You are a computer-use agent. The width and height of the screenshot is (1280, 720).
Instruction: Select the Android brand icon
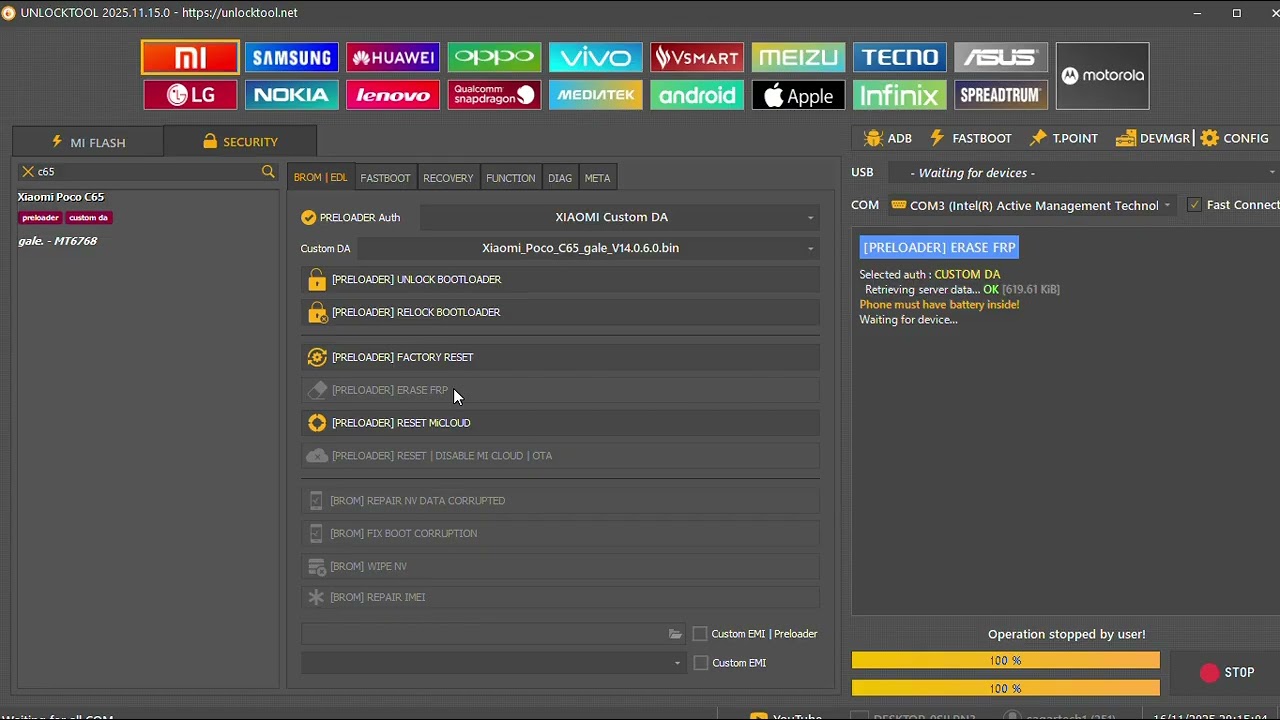[697, 95]
